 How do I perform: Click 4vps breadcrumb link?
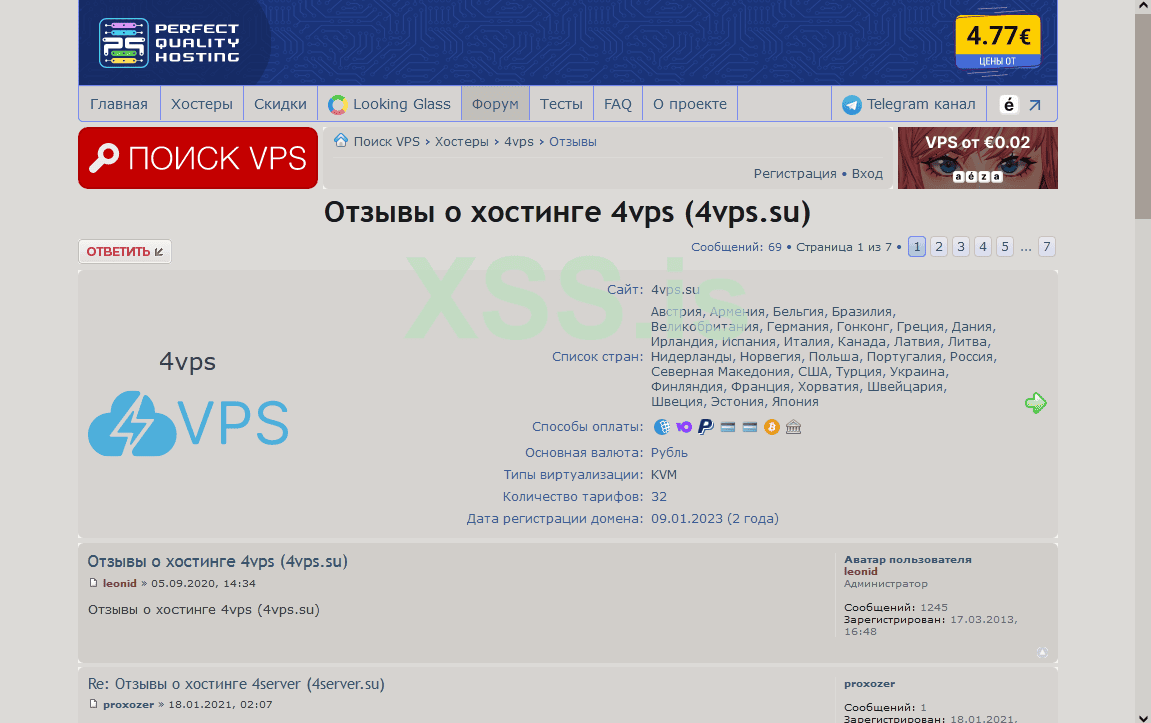pyautogui.click(x=519, y=142)
